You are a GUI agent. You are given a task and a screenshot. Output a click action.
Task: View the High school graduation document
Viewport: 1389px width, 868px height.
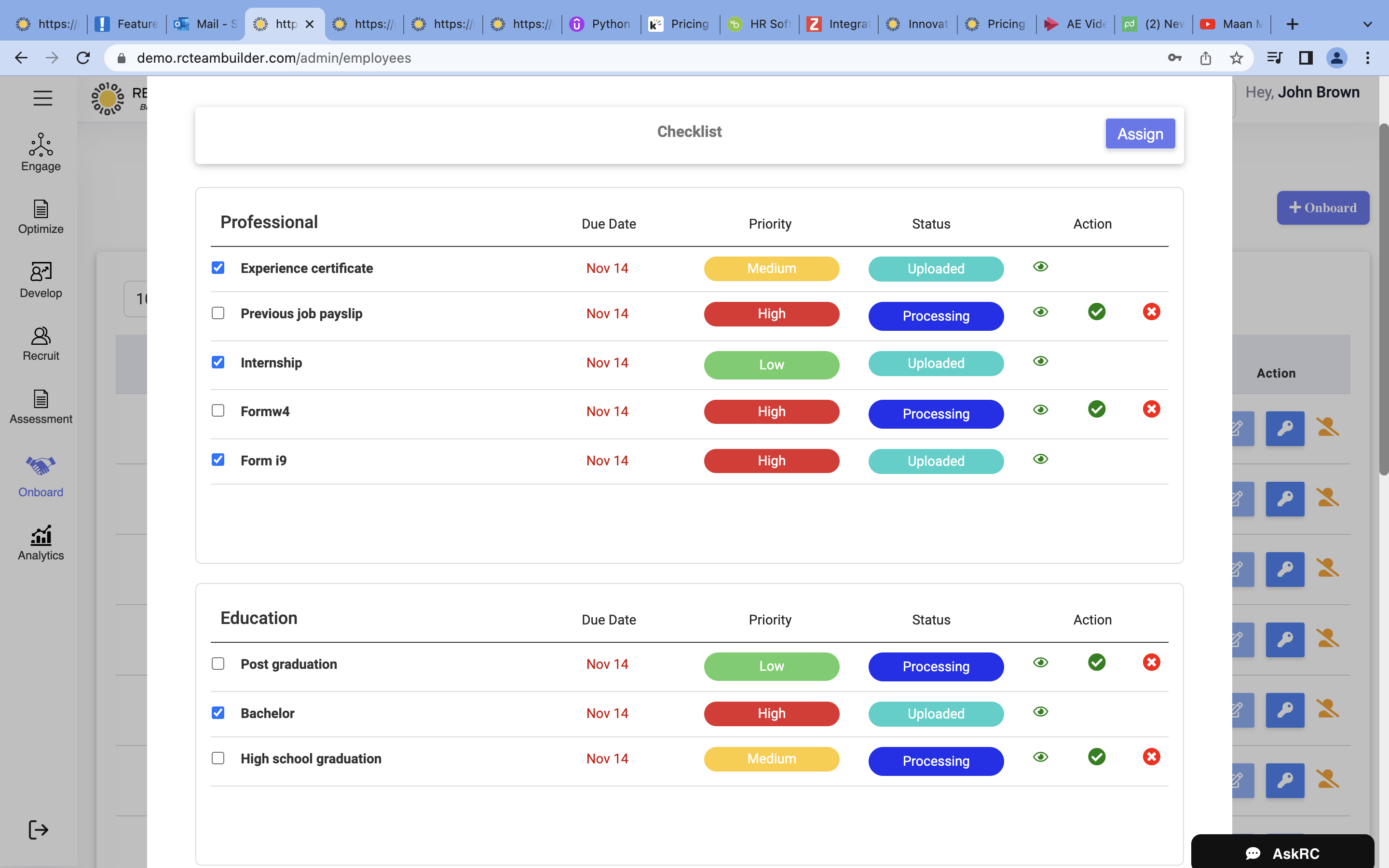(x=1040, y=757)
